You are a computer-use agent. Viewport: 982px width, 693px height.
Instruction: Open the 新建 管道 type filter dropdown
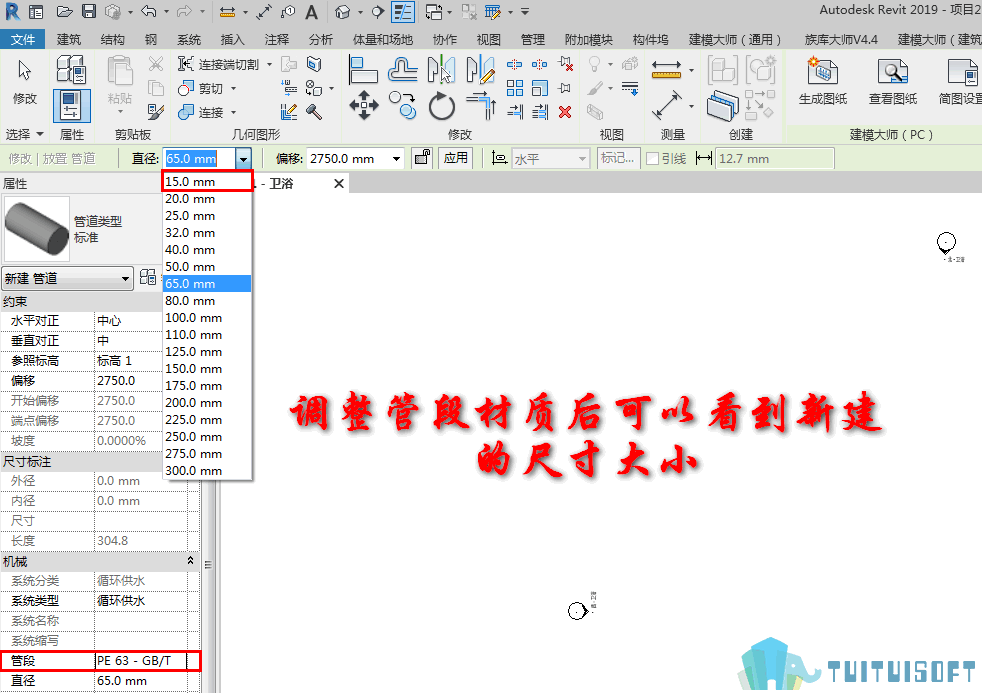67,278
